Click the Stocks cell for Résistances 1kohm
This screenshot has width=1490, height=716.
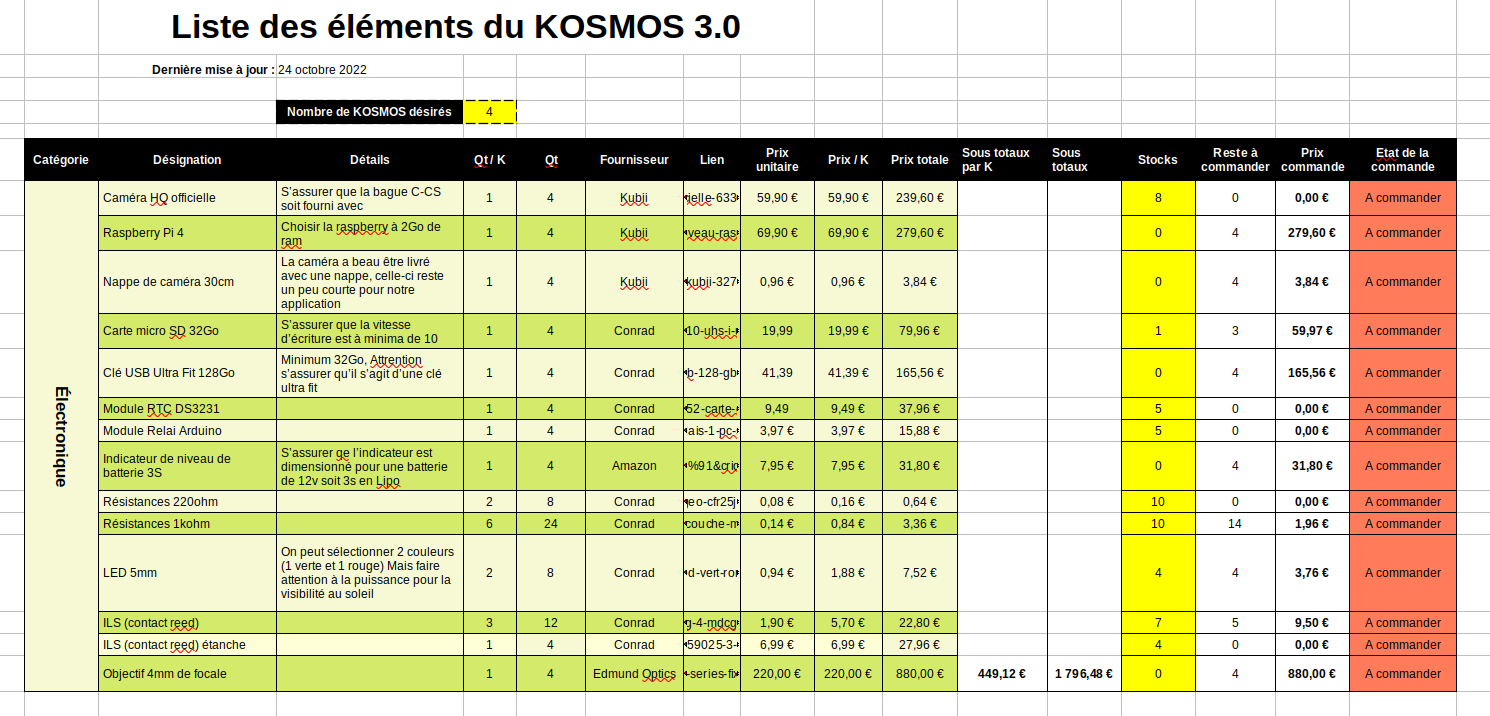tap(1158, 524)
